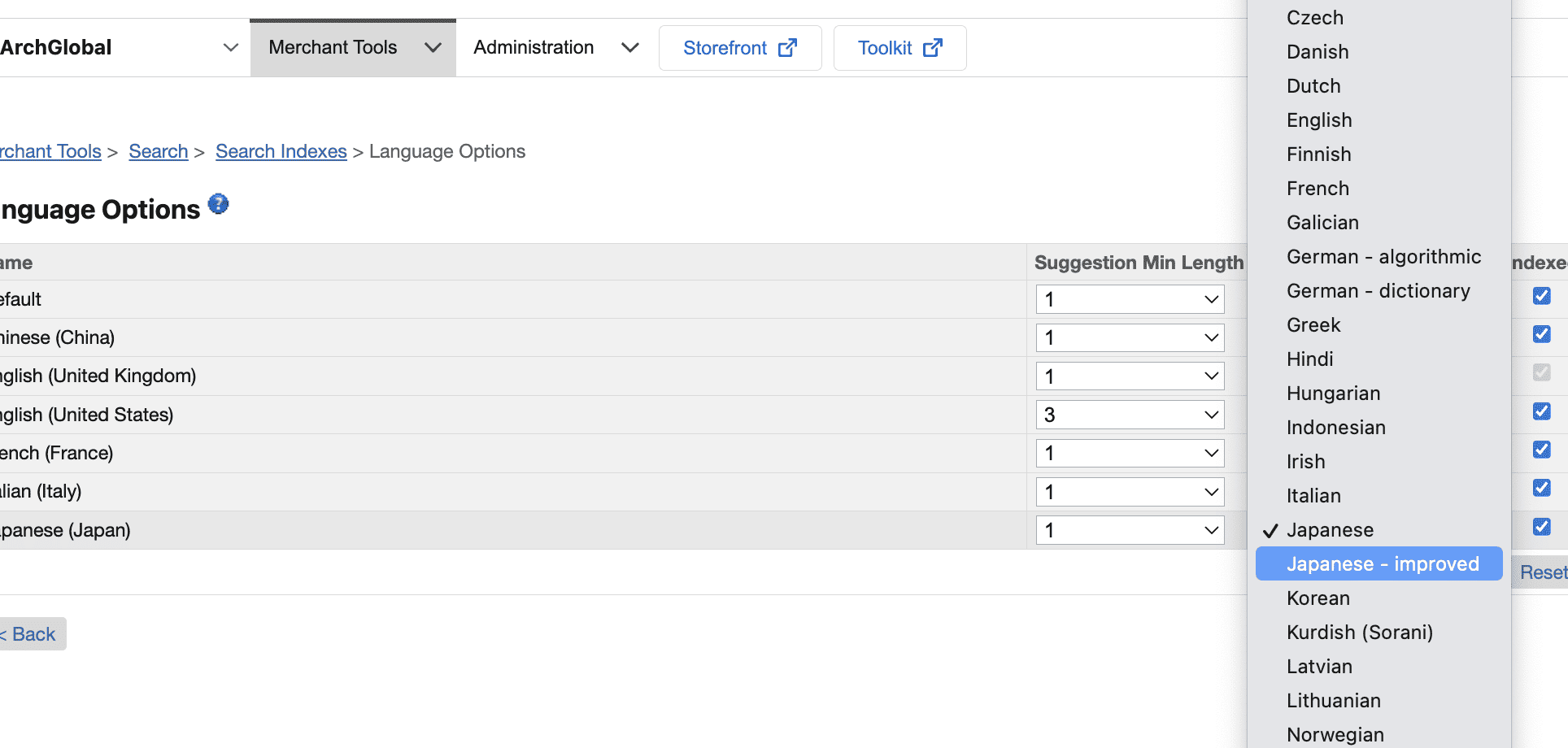The width and height of the screenshot is (1568, 748).
Task: Click the Toolkit external link icon
Action: coord(933,48)
